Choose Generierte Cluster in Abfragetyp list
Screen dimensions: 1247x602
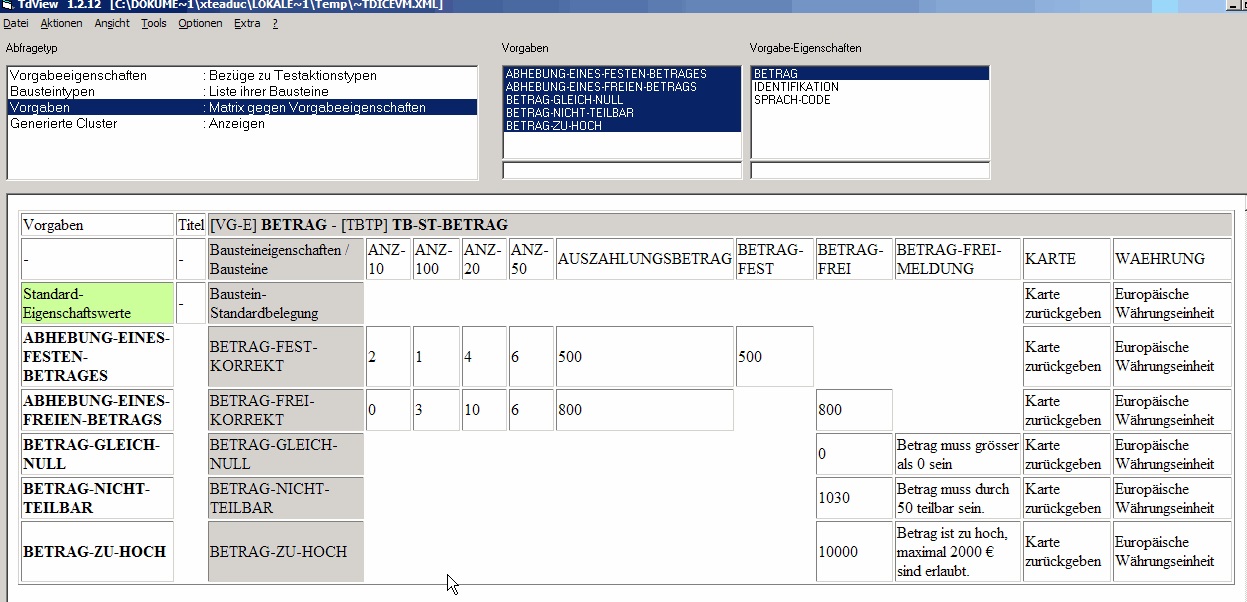pos(63,124)
